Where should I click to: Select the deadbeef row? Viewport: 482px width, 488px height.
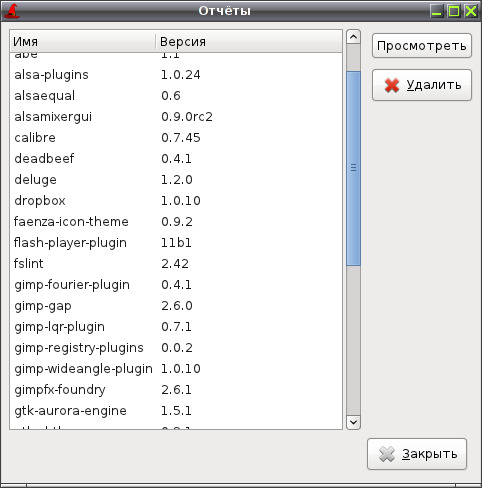click(x=176, y=159)
